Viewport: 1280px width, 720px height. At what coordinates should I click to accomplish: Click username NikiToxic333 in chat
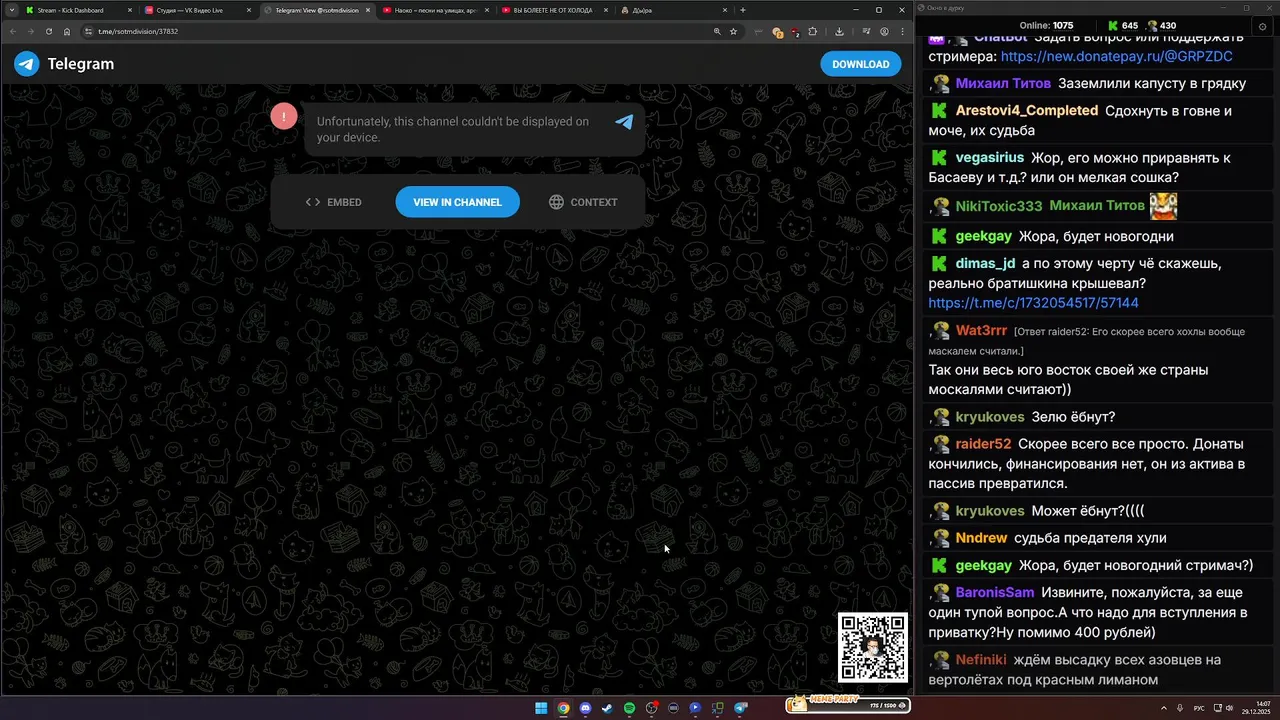(998, 206)
